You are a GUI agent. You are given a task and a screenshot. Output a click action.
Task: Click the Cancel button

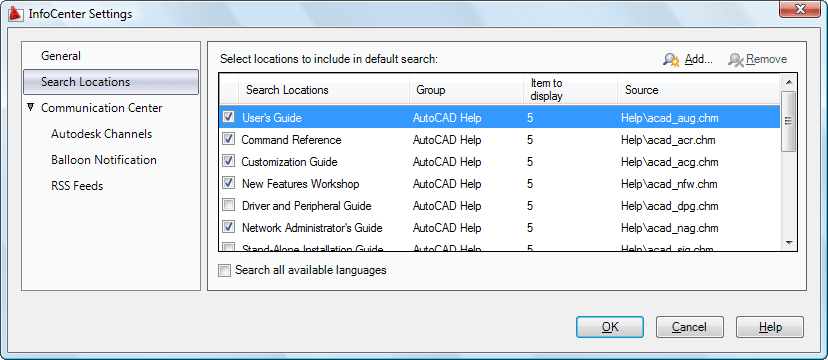coord(689,327)
